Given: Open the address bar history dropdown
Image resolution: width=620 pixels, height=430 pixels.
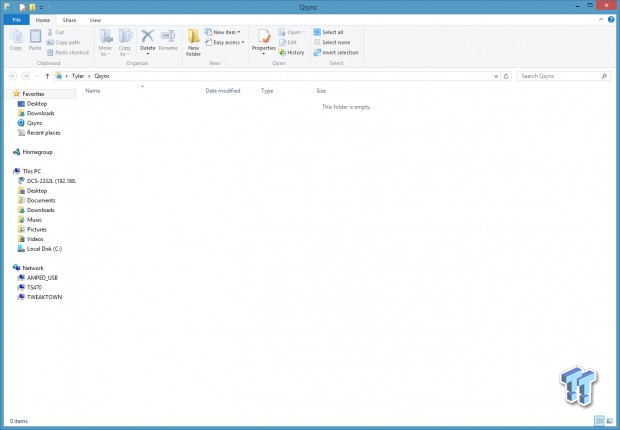Looking at the screenshot, I should click(x=496, y=76).
